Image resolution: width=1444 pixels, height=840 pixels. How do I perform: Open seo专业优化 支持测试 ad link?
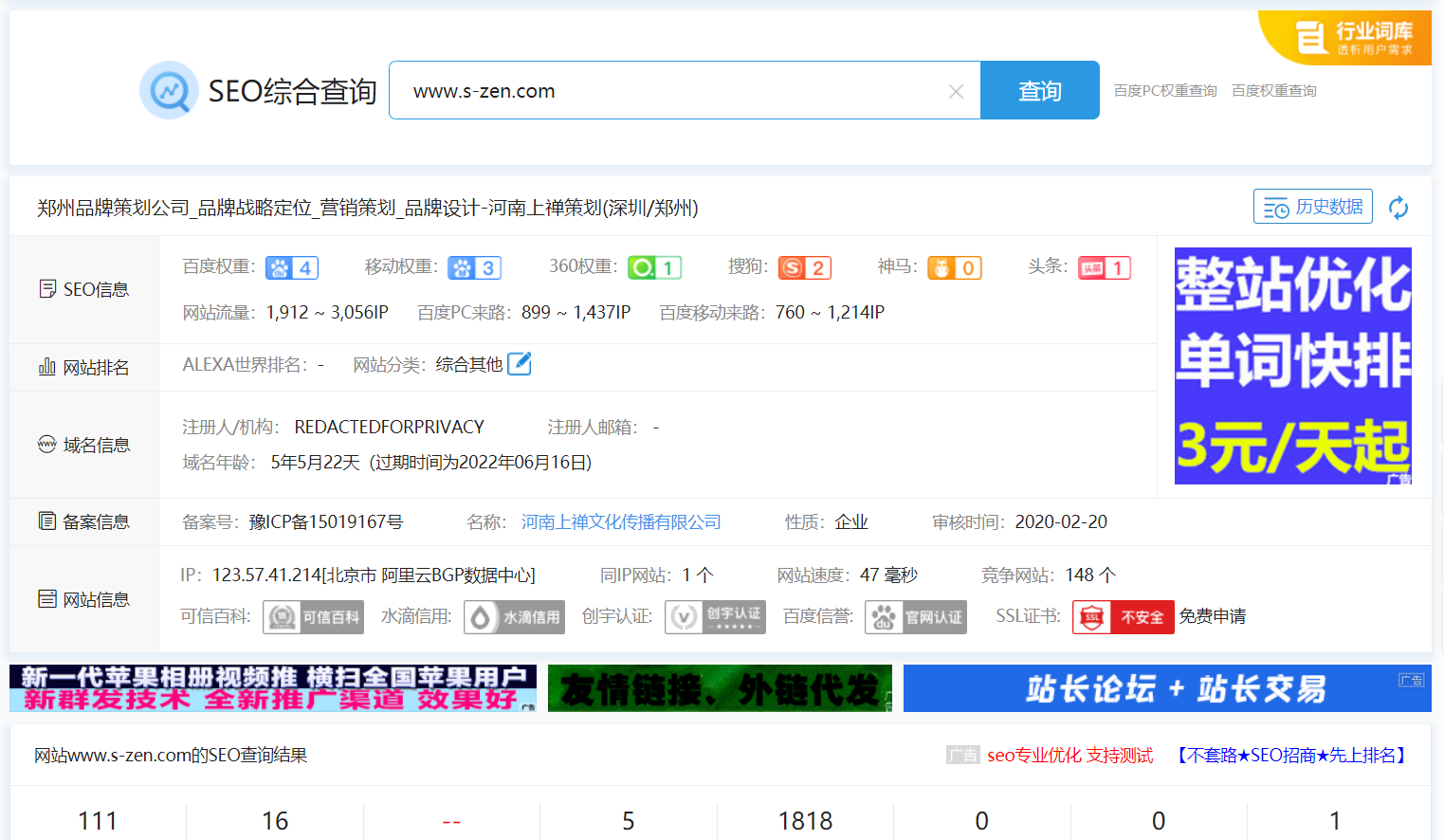pos(1070,756)
